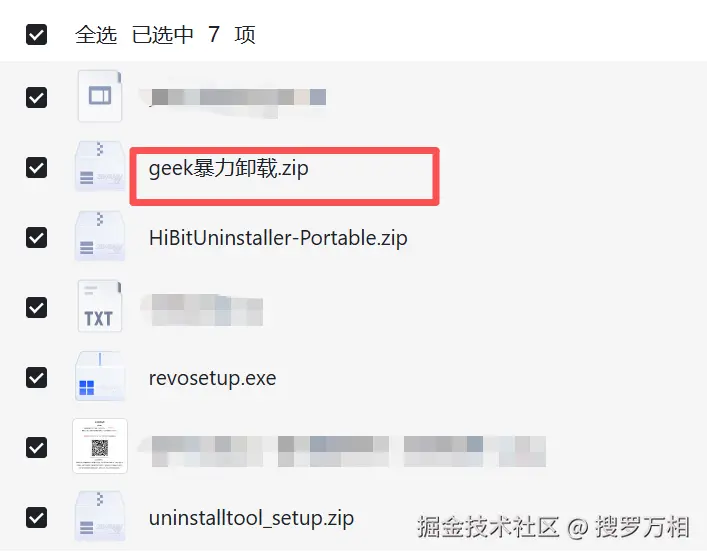The image size is (707, 557).
Task: Click the geek暴力卸载.zip archive icon
Action: (x=100, y=166)
